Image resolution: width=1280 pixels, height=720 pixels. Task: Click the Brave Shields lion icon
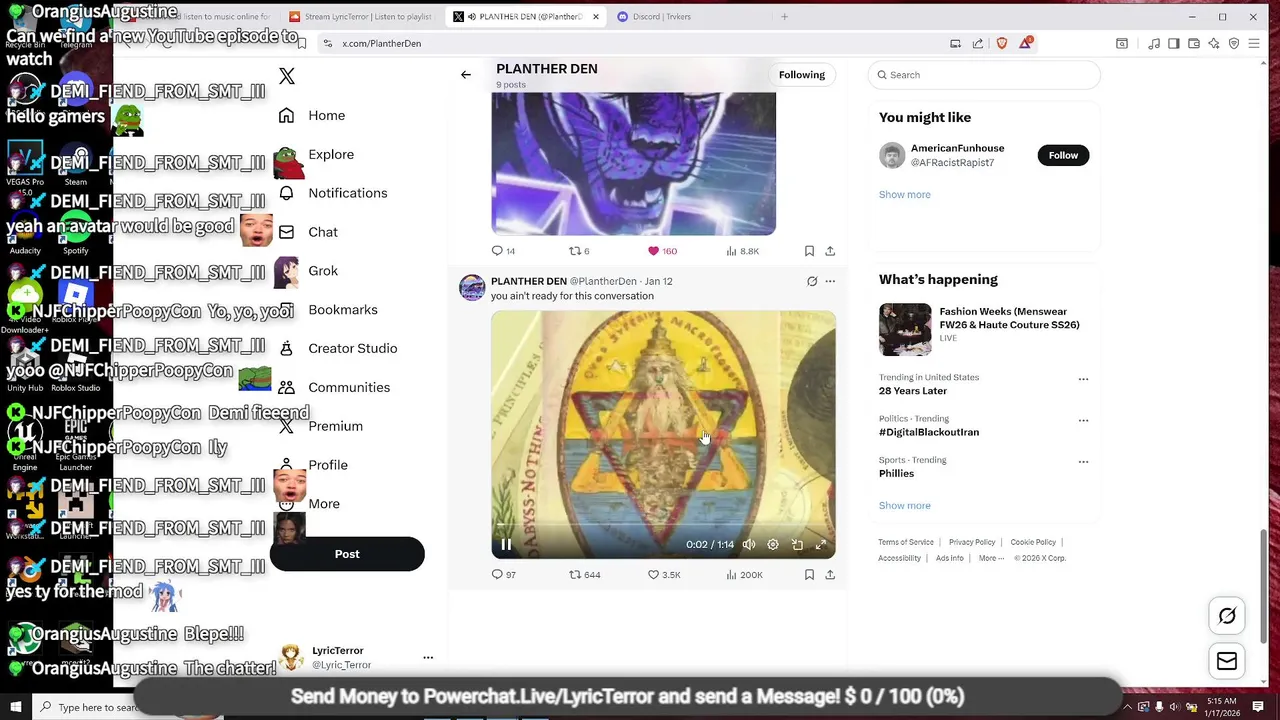(1002, 44)
